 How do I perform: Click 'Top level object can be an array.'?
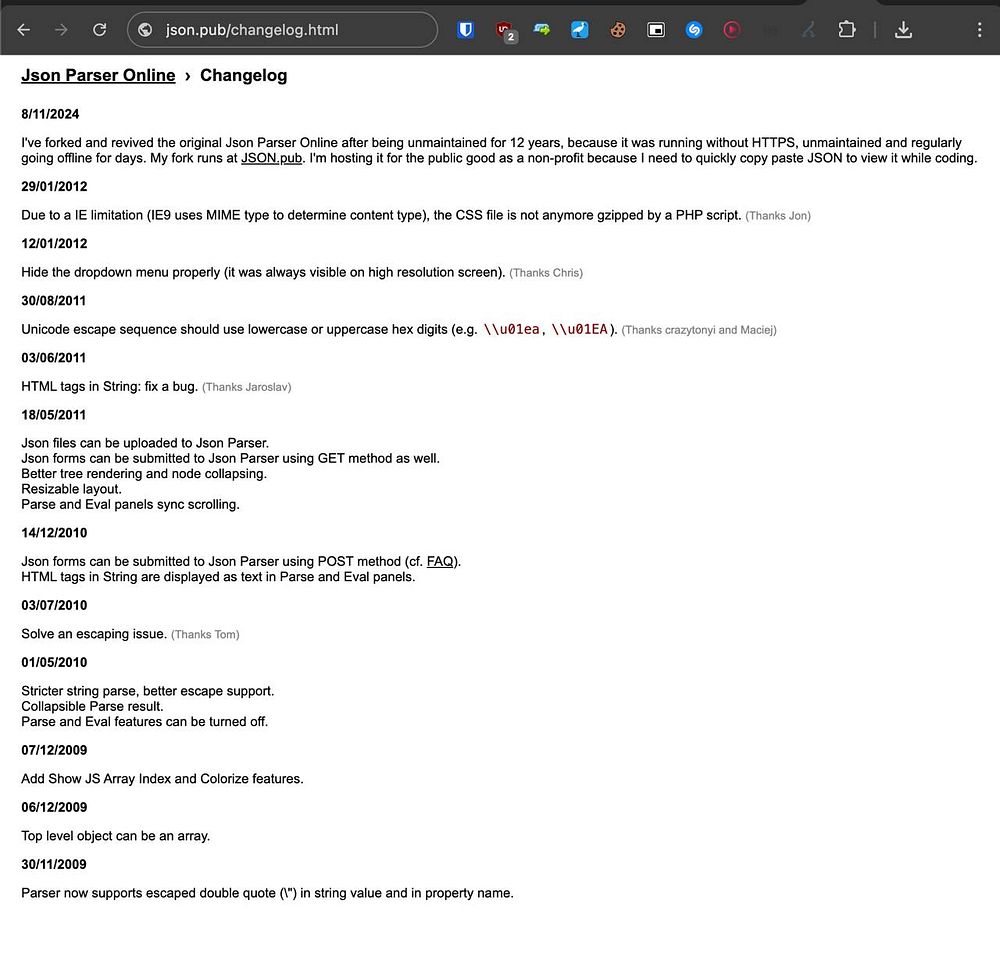115,836
